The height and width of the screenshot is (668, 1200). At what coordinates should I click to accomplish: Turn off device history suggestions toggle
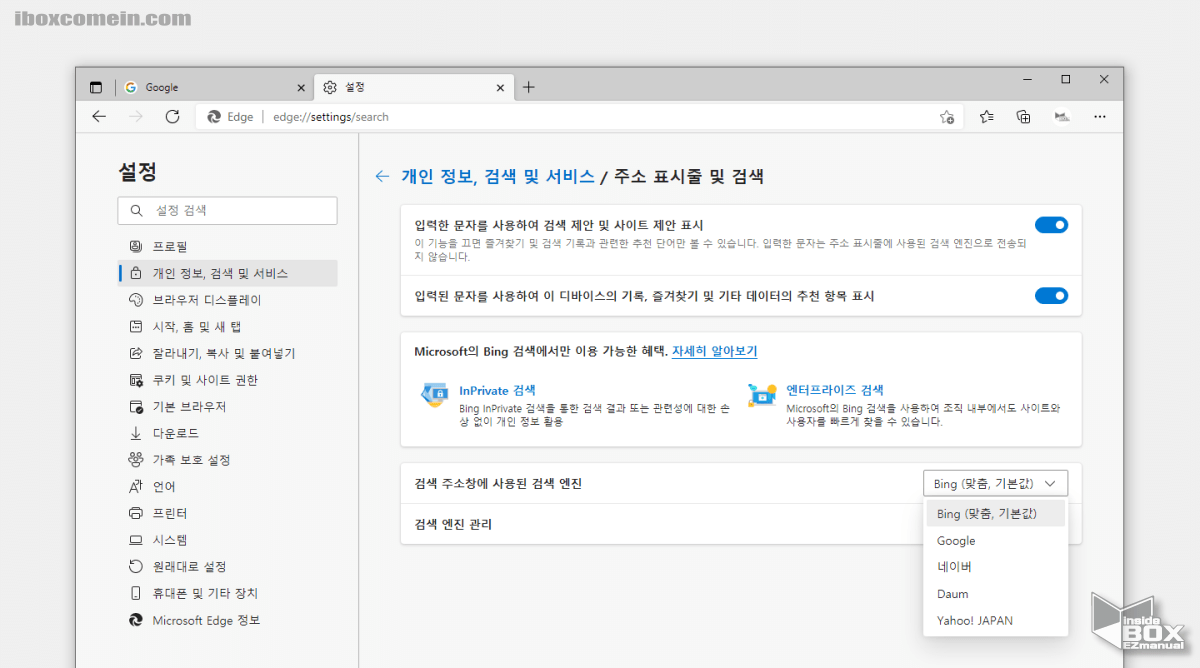(x=1051, y=295)
